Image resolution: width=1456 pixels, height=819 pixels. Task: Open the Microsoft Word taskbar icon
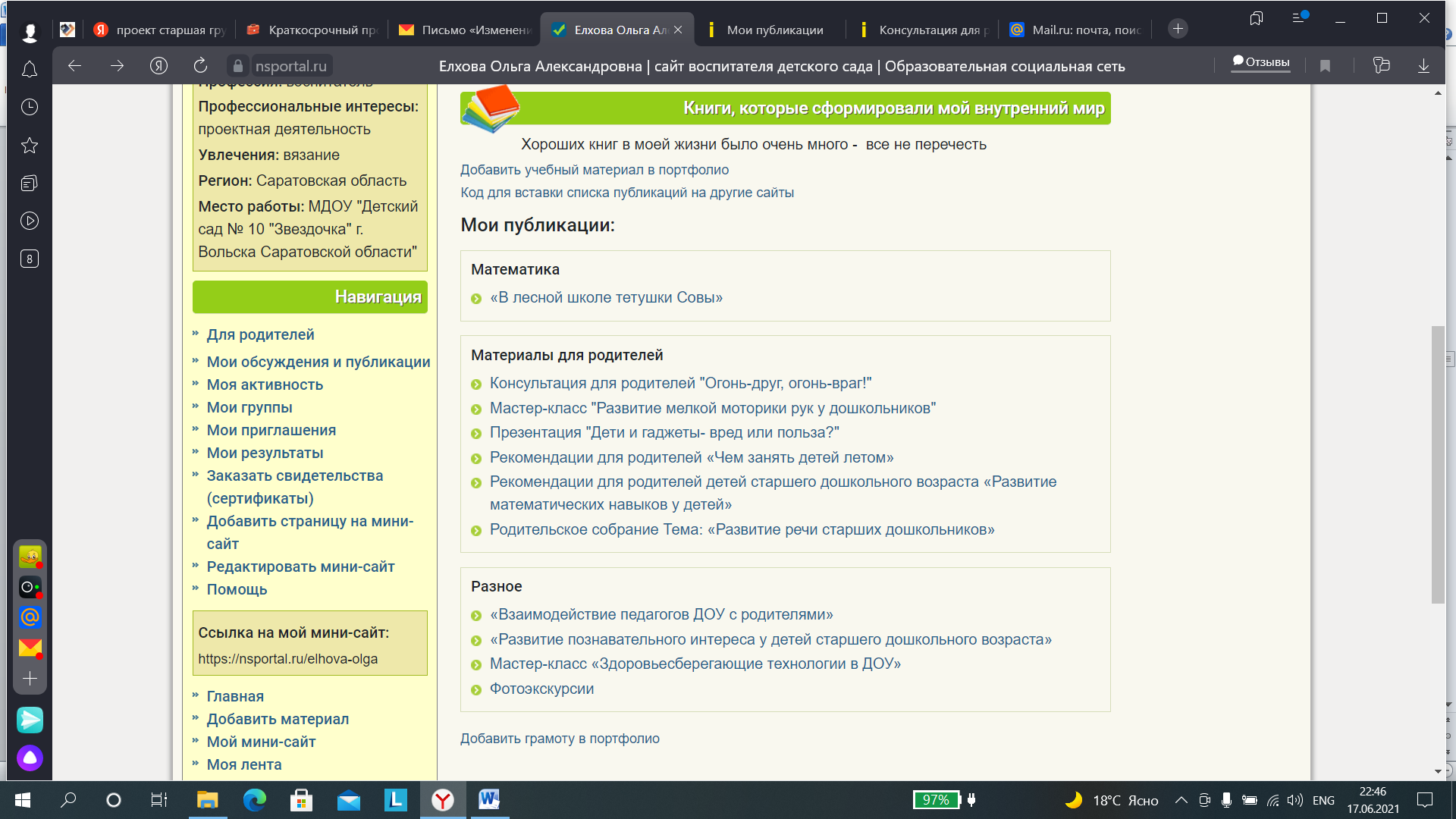489,799
